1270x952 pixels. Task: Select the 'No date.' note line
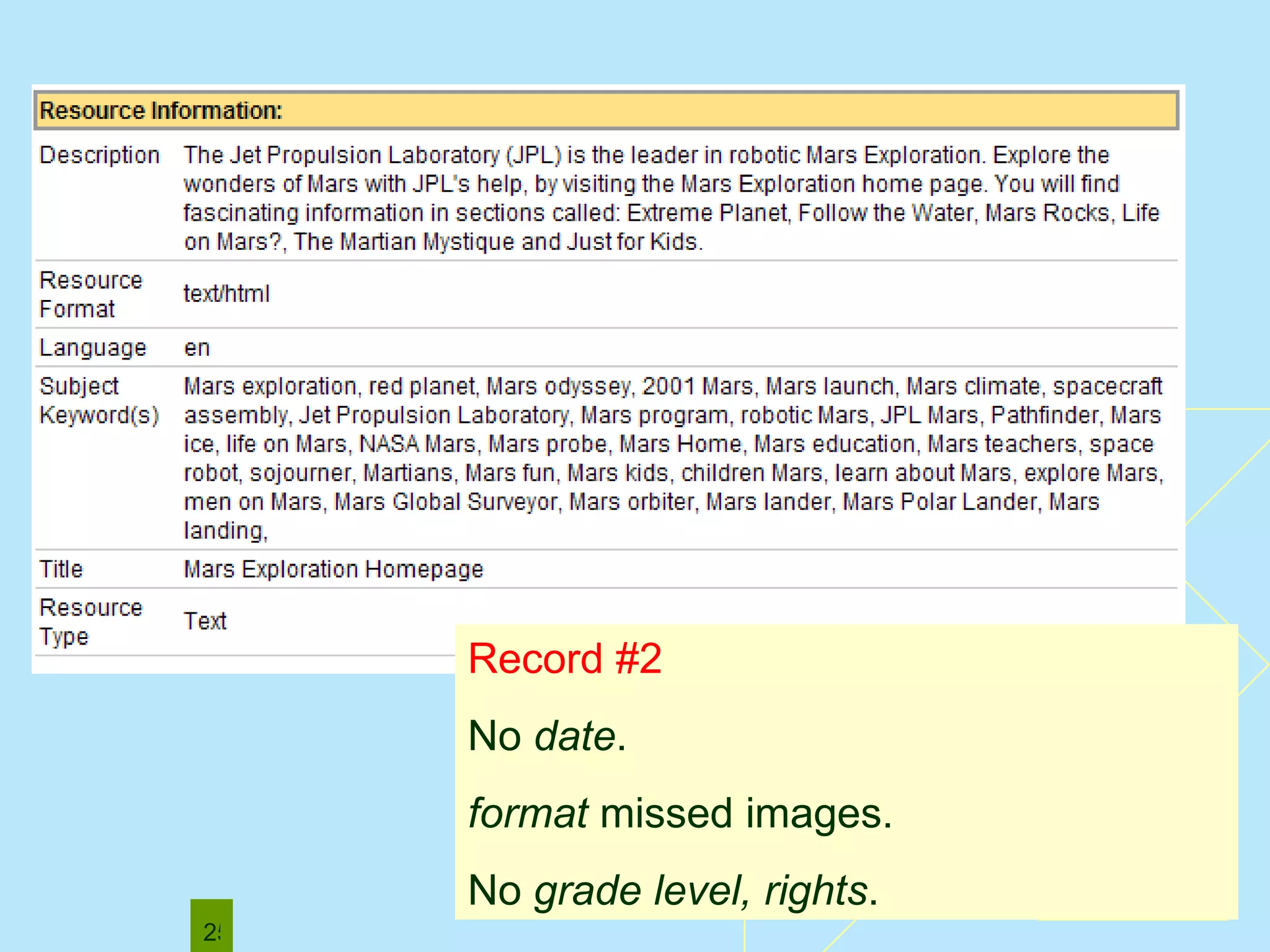tap(548, 736)
